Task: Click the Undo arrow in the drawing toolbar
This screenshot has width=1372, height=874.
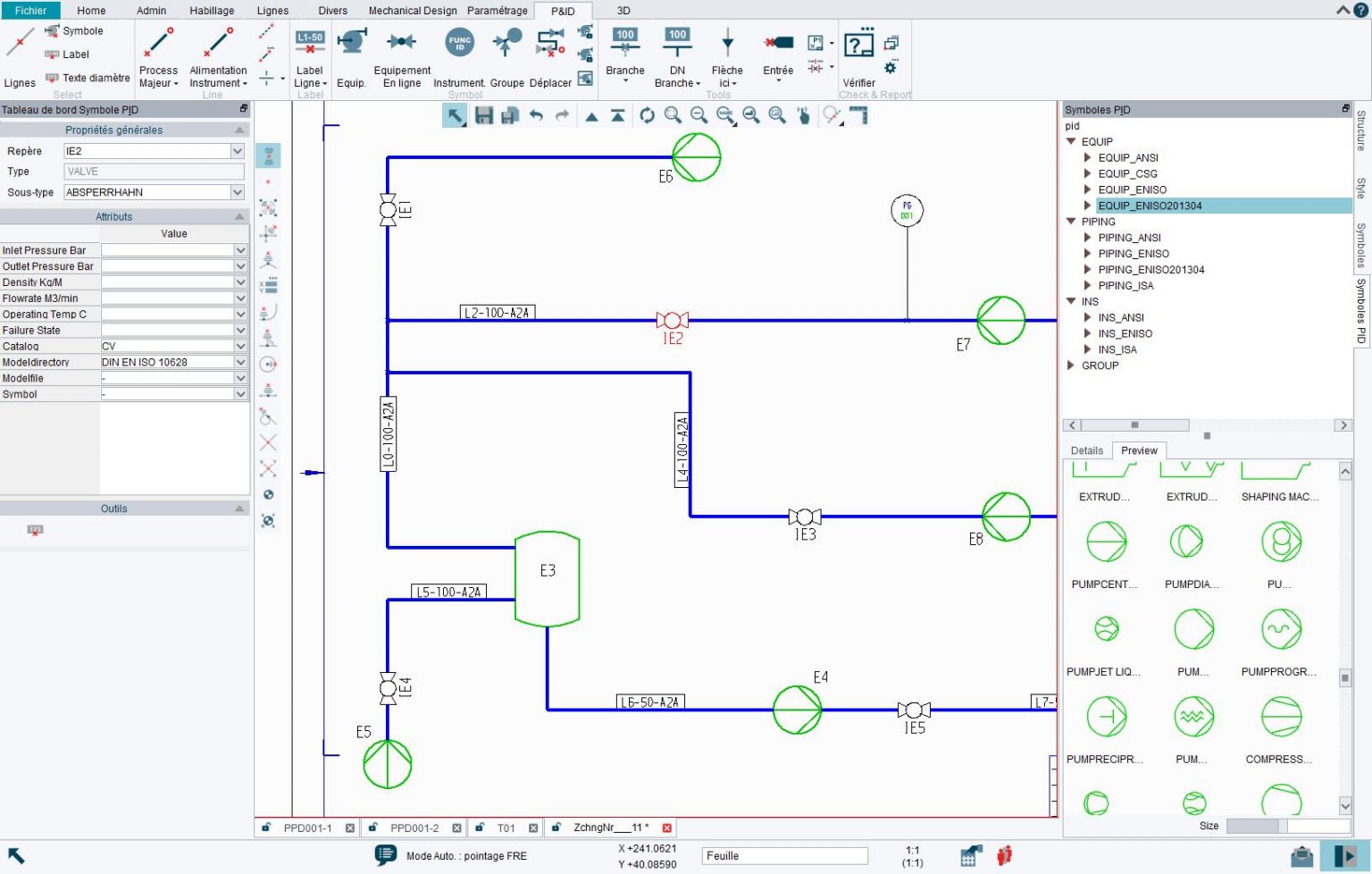Action: pyautogui.click(x=536, y=114)
